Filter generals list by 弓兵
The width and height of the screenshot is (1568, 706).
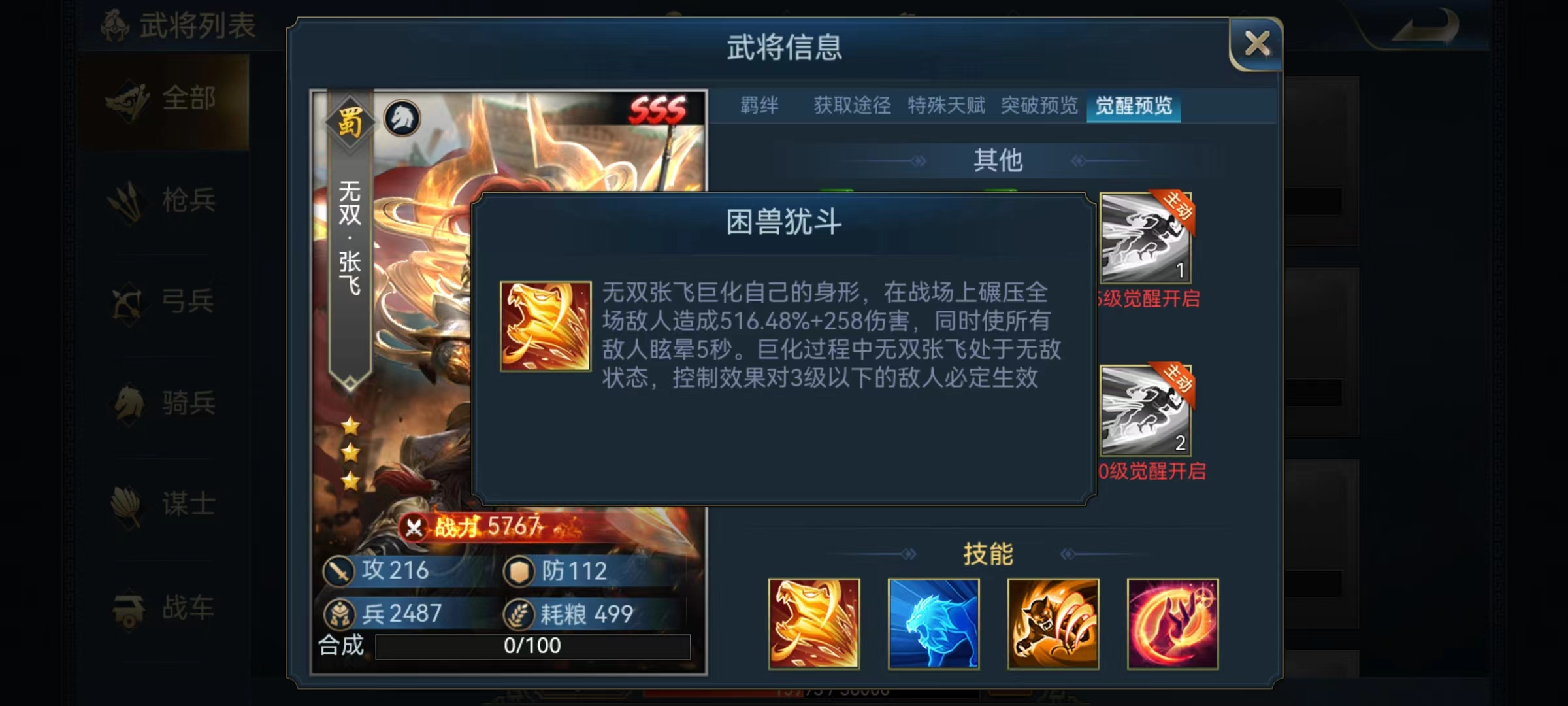tap(165, 301)
